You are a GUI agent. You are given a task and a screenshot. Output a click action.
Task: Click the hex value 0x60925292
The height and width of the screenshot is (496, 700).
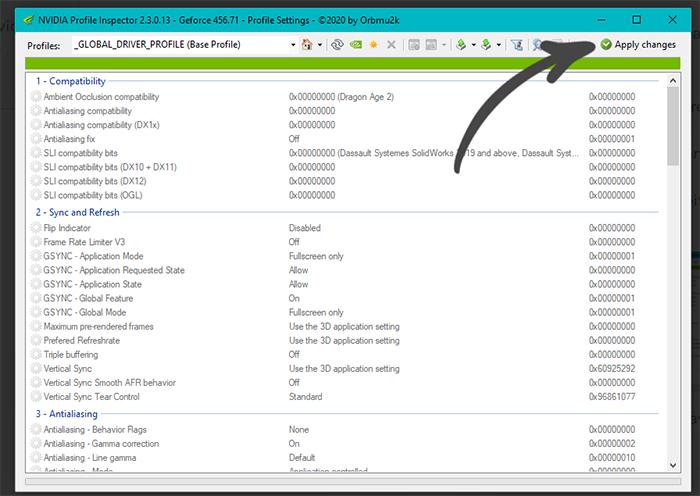coord(612,368)
